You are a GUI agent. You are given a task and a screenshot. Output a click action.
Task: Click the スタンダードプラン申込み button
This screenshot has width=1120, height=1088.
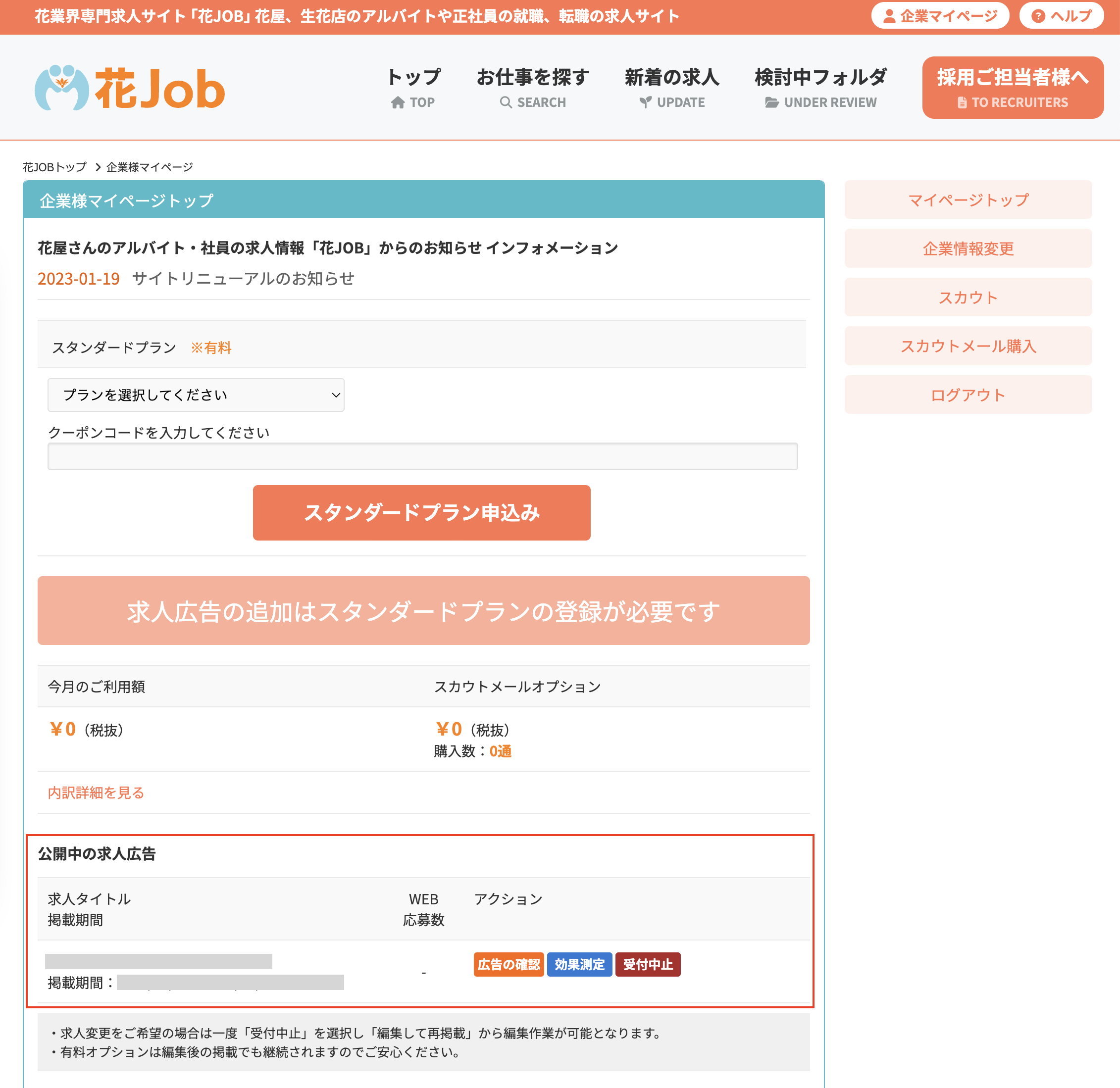(421, 513)
